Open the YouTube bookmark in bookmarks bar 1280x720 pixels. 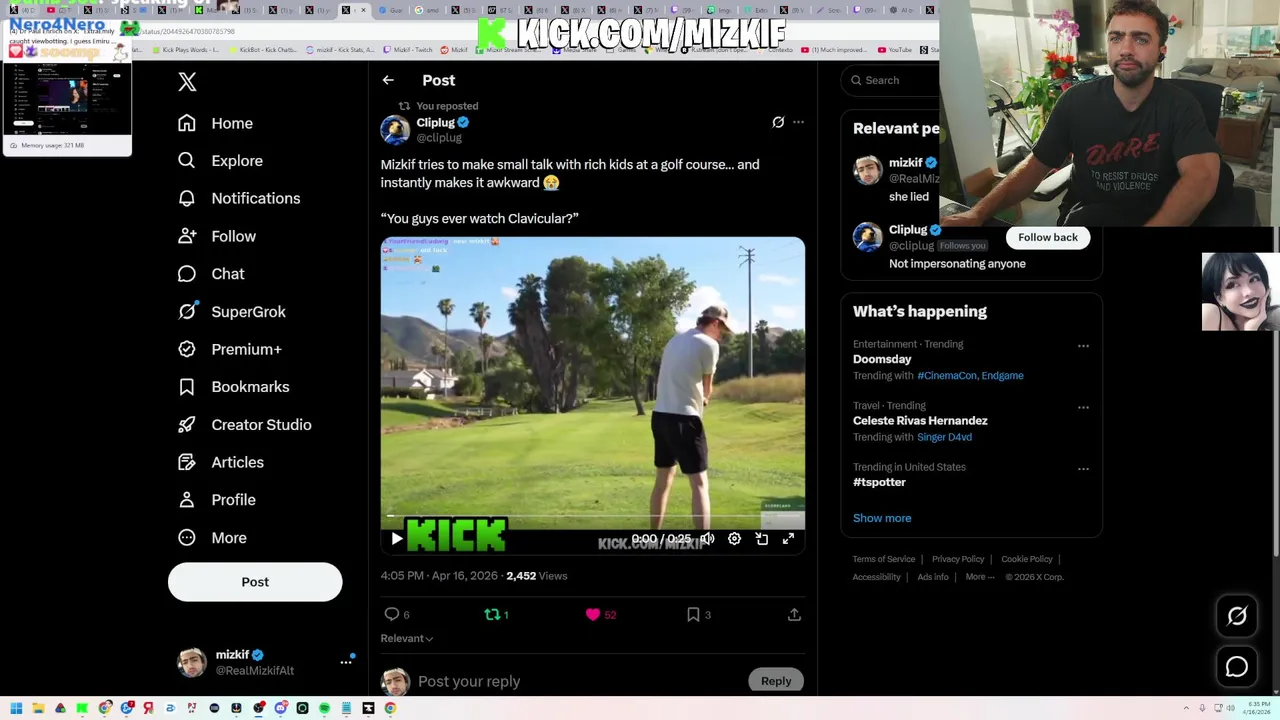click(x=894, y=50)
